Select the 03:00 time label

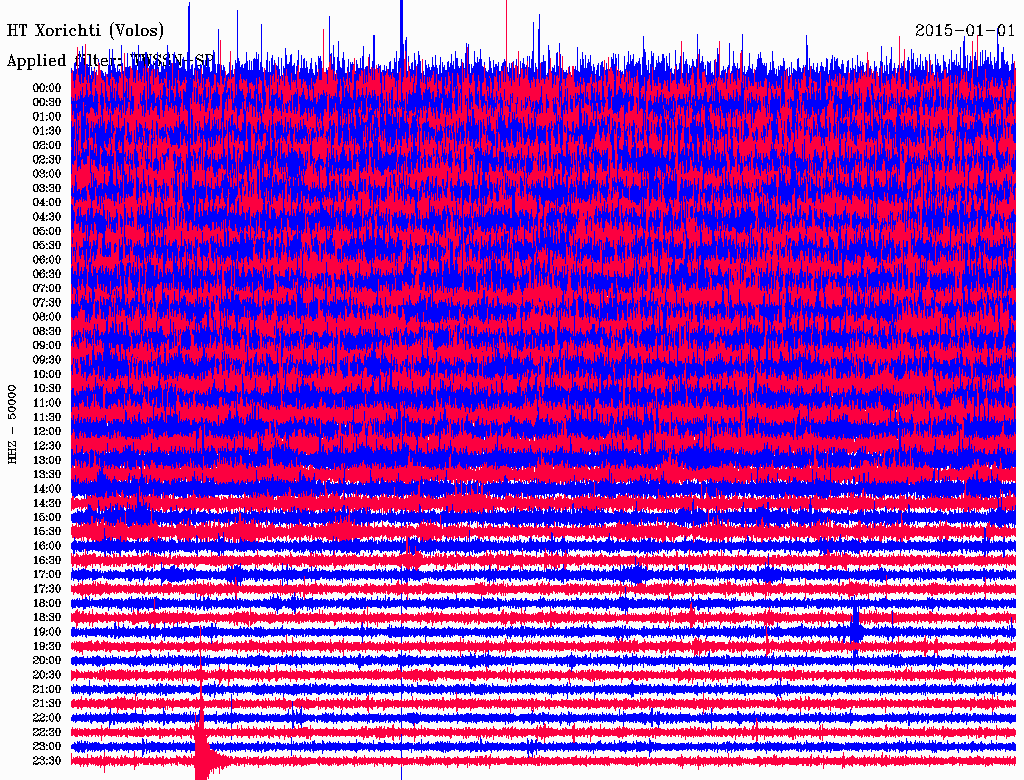coord(47,174)
